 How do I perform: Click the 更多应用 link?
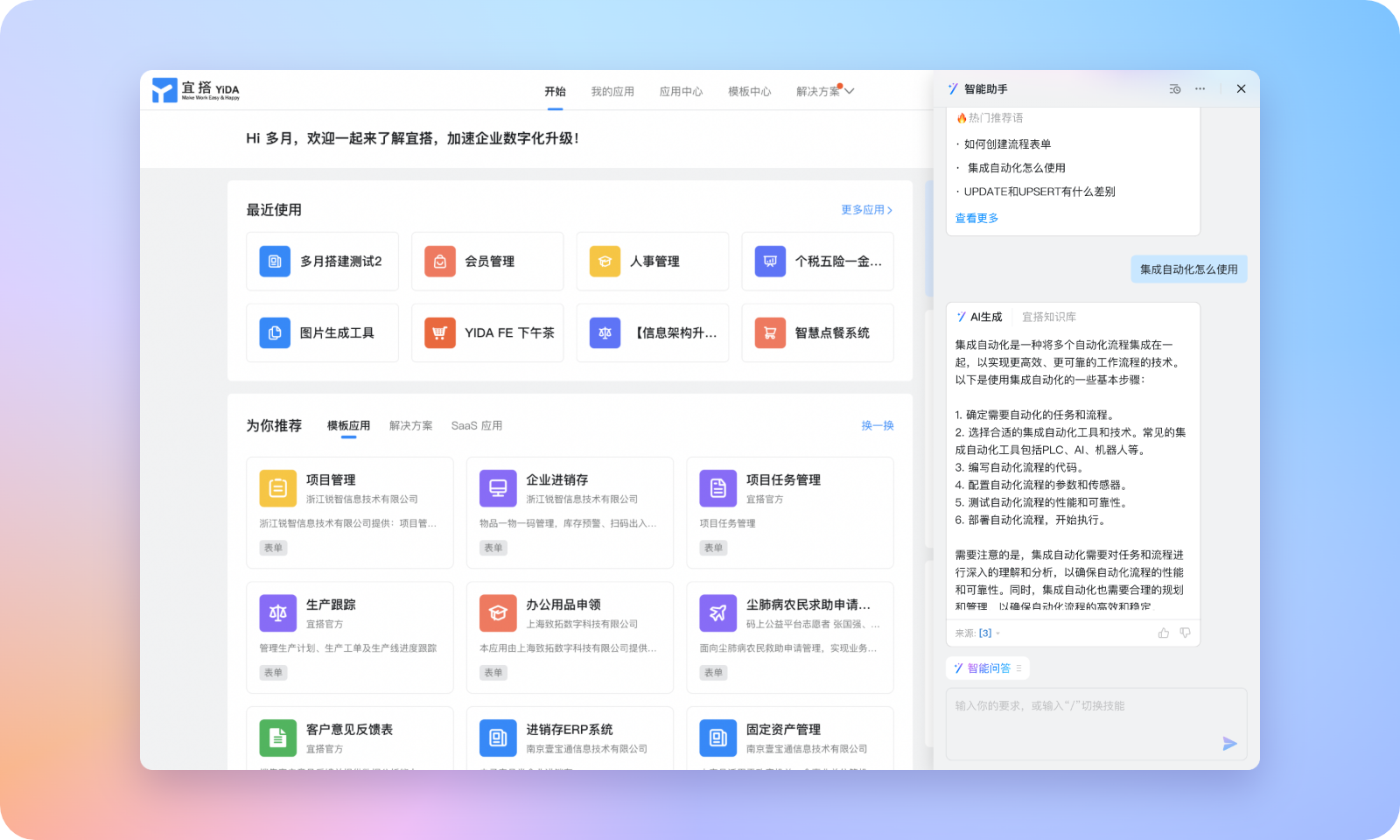pyautogui.click(x=866, y=210)
